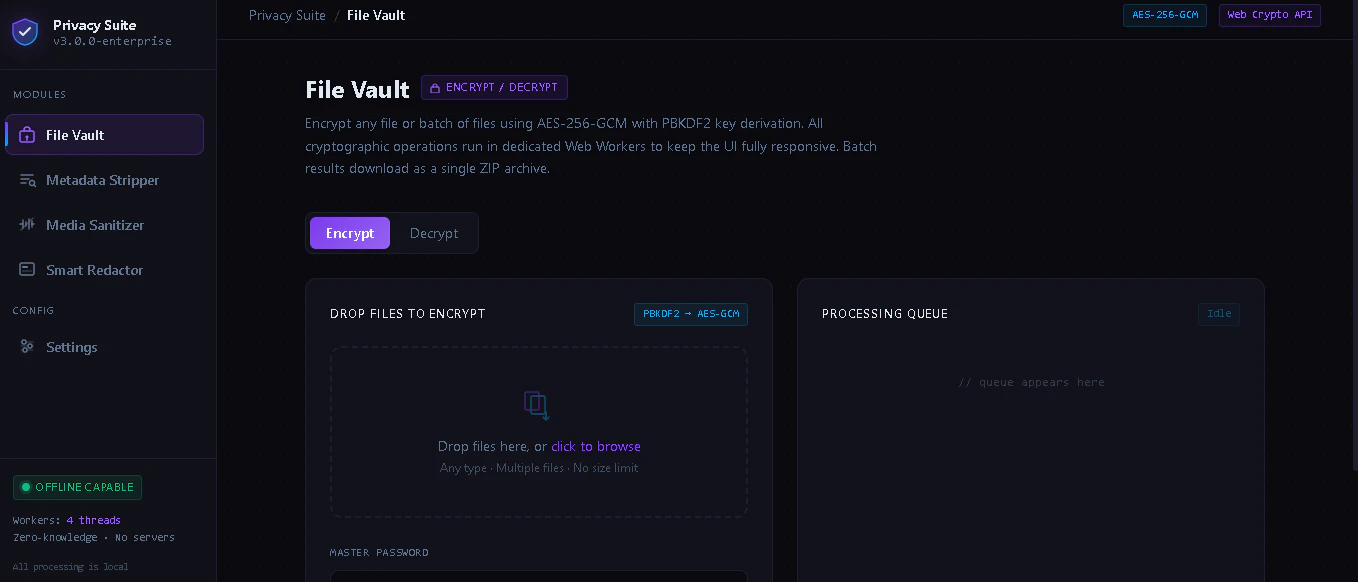Click the Smart Redactor sidebar icon
1358x582 pixels.
tap(27, 270)
